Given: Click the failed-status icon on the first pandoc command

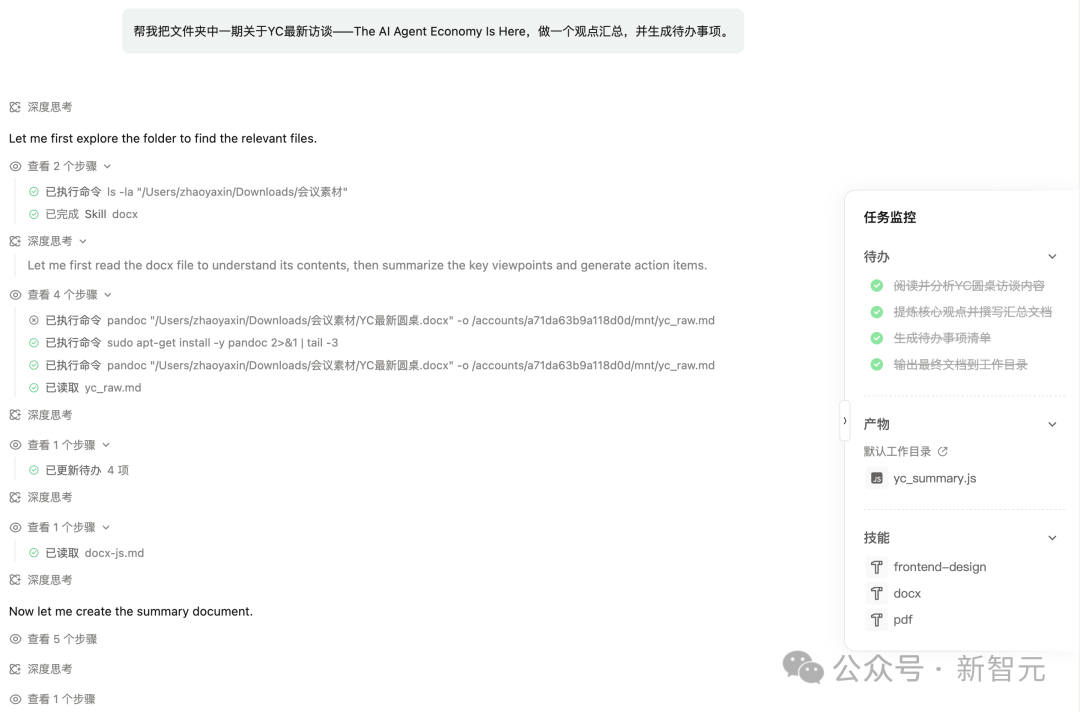Looking at the screenshot, I should tap(32, 321).
